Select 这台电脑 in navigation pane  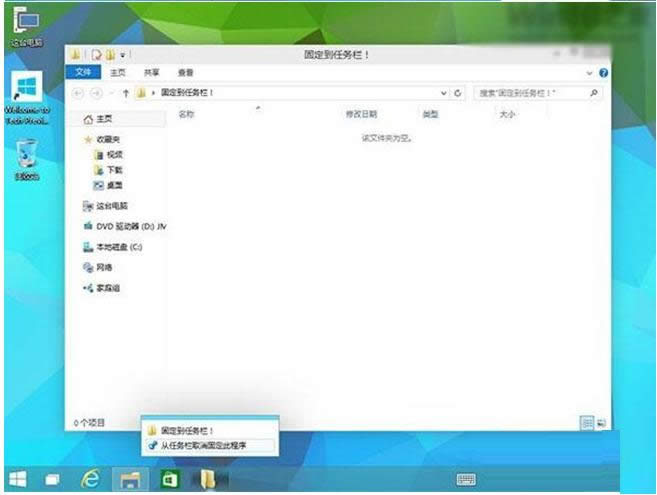tap(105, 206)
